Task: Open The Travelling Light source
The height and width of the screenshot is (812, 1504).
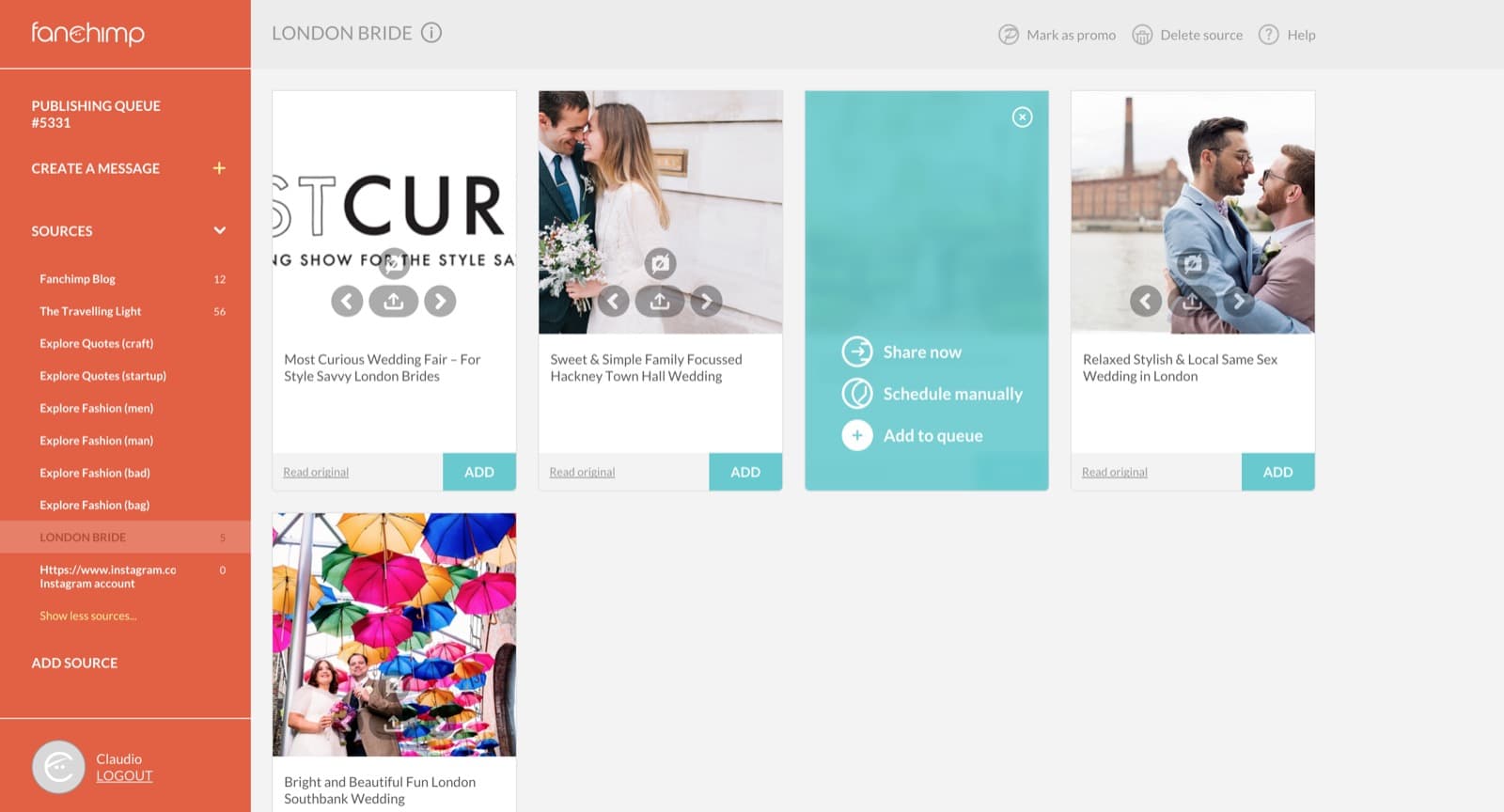Action: coord(90,311)
